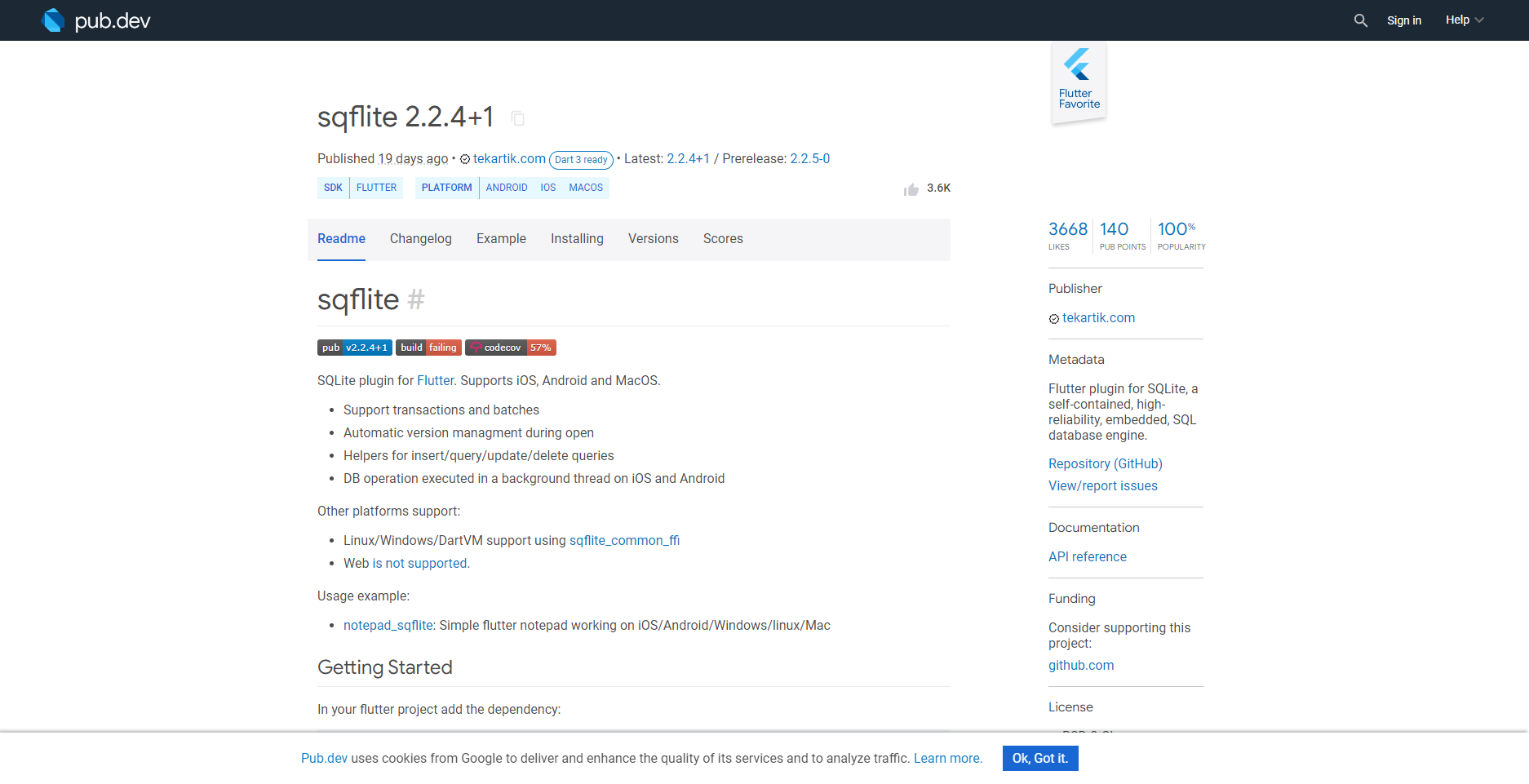Open Repository (GitHub) link
The width and height of the screenshot is (1529, 784).
(x=1105, y=464)
